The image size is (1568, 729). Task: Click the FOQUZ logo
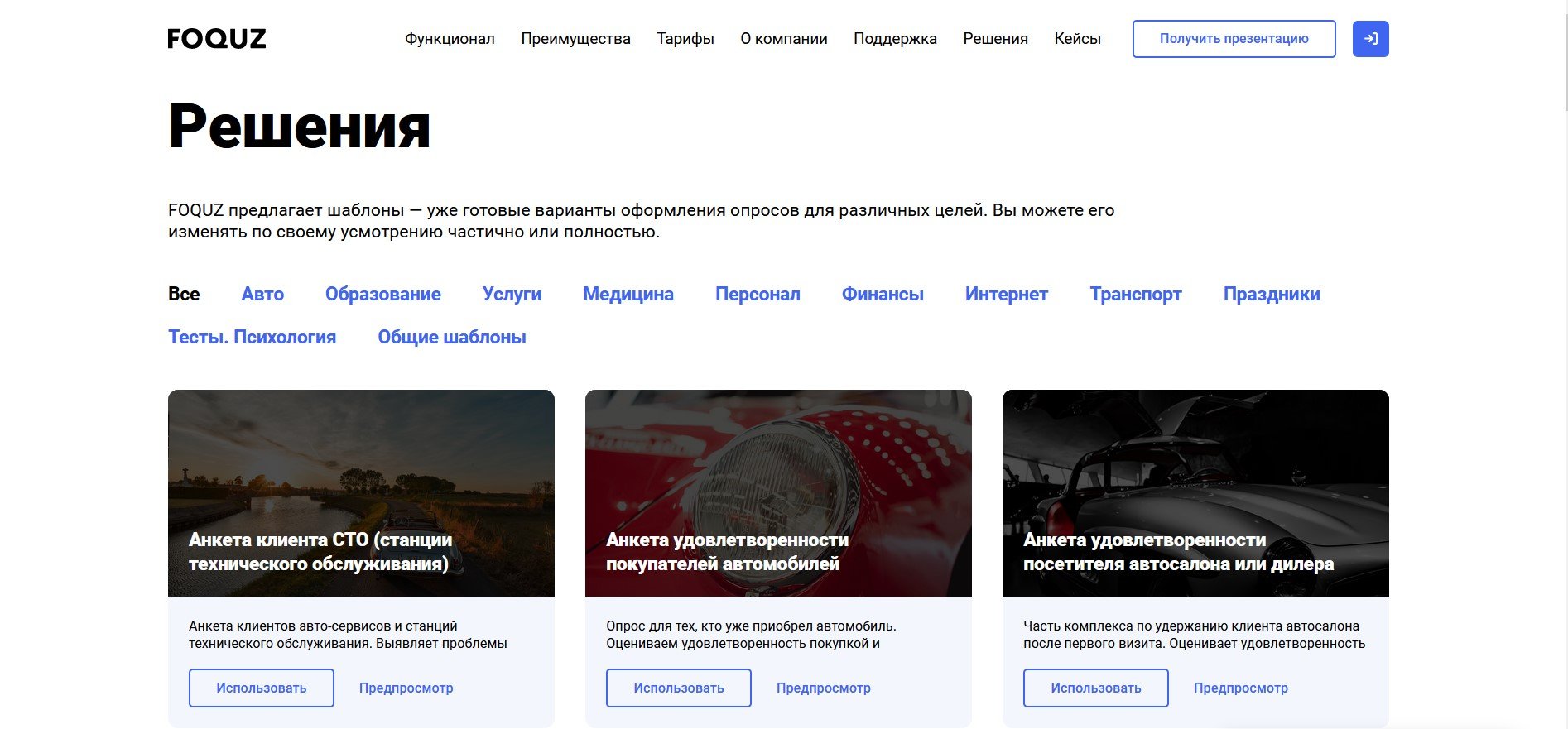pyautogui.click(x=217, y=39)
